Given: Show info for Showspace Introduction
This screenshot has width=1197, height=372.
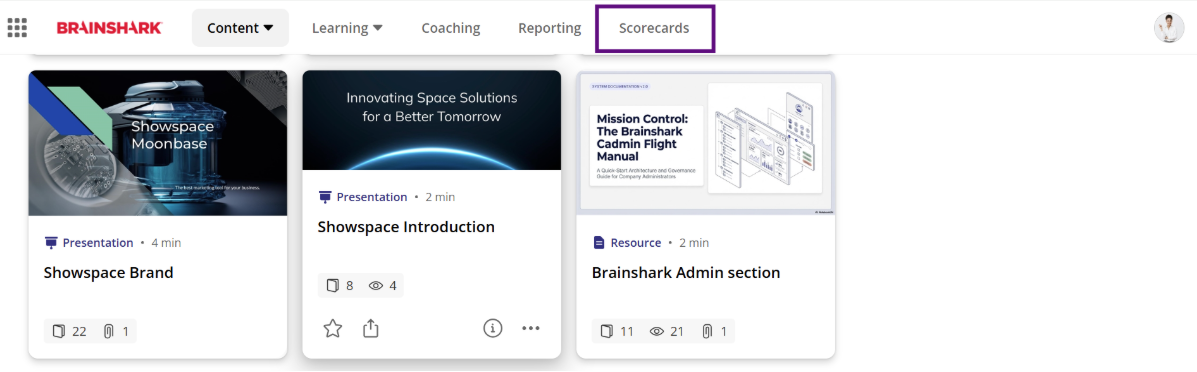Looking at the screenshot, I should coord(493,328).
